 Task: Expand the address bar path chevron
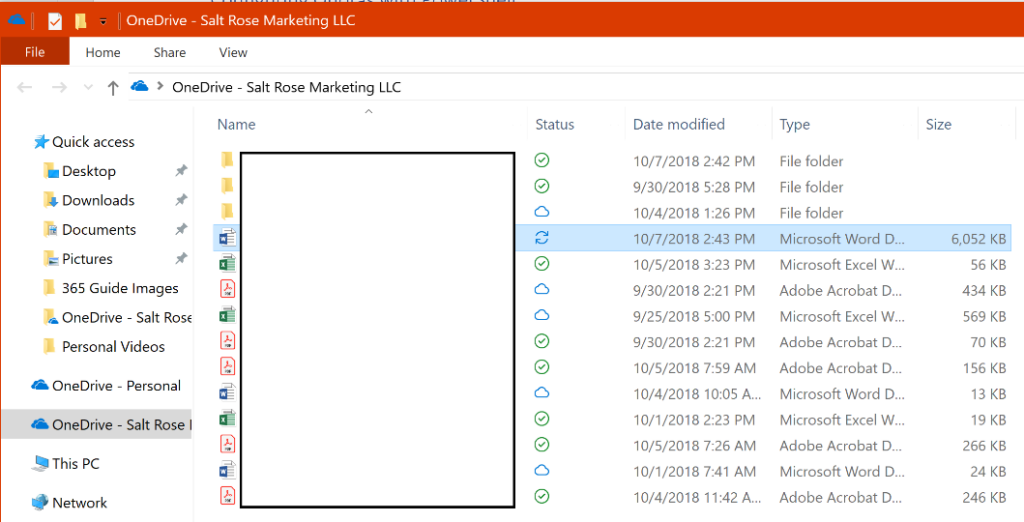[x=160, y=86]
